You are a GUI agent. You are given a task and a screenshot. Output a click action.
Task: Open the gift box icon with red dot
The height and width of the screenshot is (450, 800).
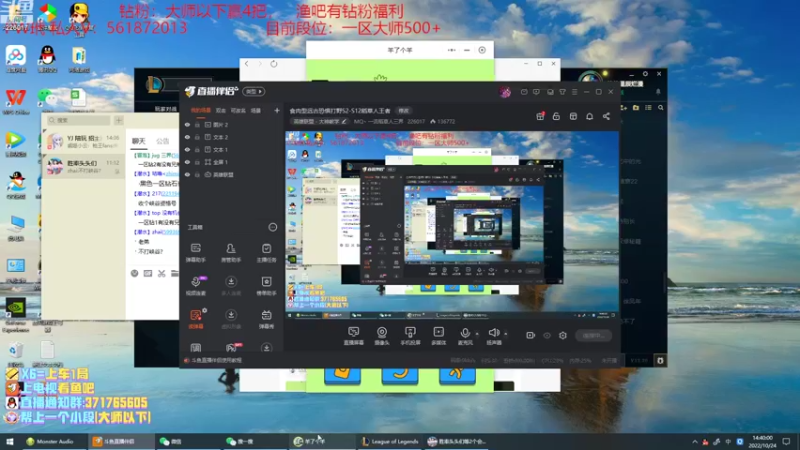tap(540, 116)
